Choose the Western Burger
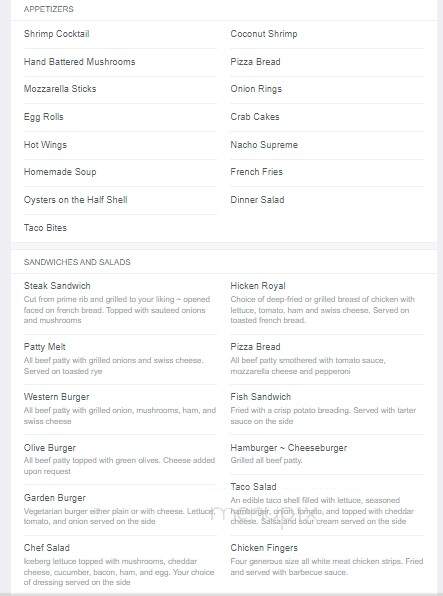Viewport: 443px width, 596px height. (57, 397)
